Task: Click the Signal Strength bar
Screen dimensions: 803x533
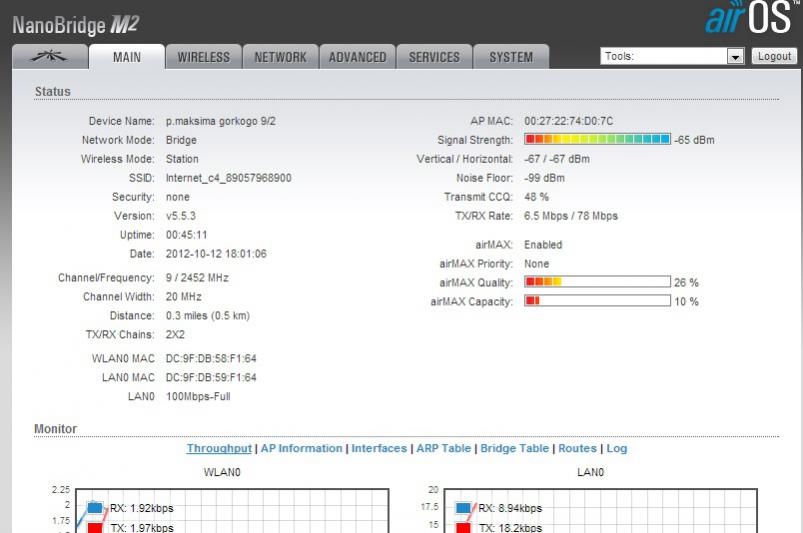Action: 597,140
